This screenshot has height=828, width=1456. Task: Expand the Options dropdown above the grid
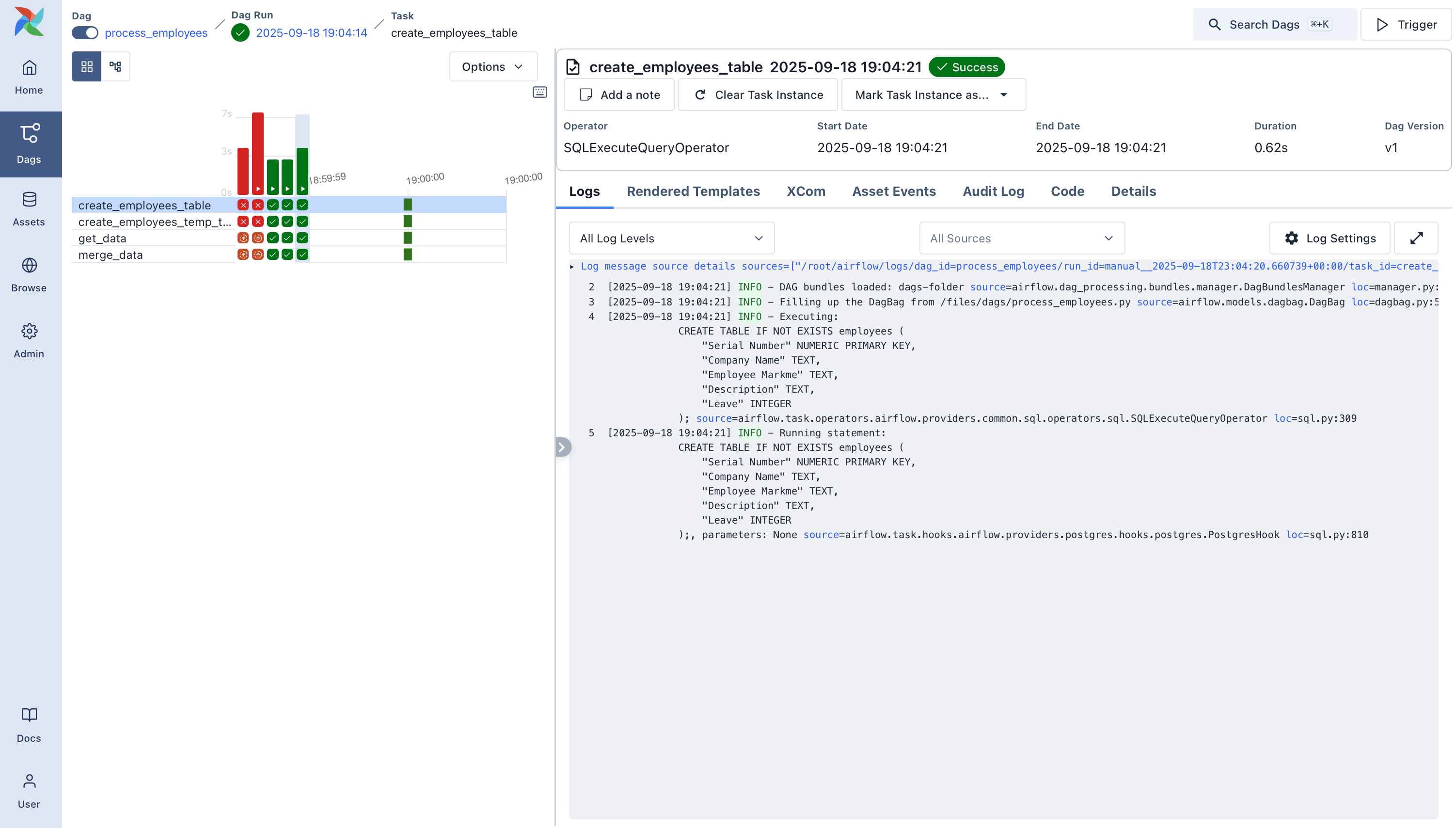click(x=492, y=66)
